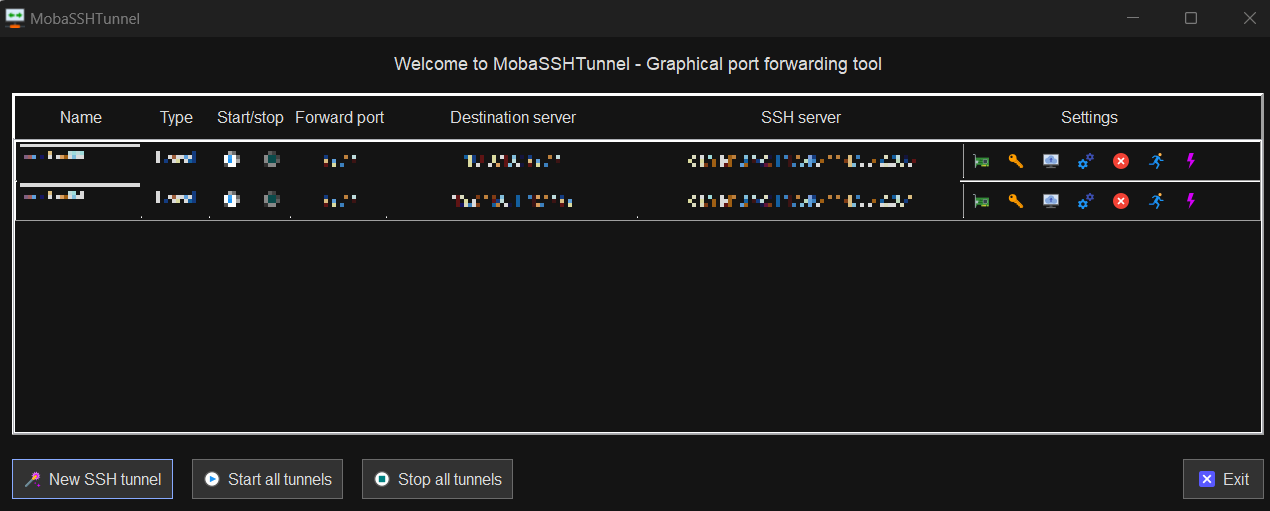Click Stop all tunnels
The image size is (1270, 511).
[x=438, y=479]
